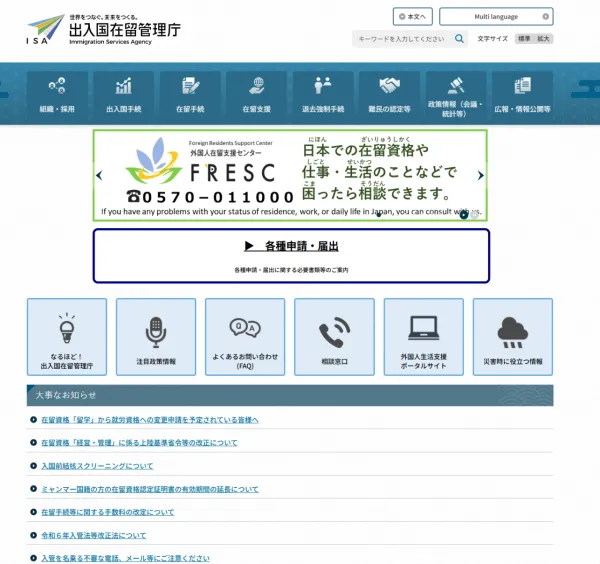The width and height of the screenshot is (600, 564).
Task: Open 相談窓口 telephone tile
Action: point(334,336)
